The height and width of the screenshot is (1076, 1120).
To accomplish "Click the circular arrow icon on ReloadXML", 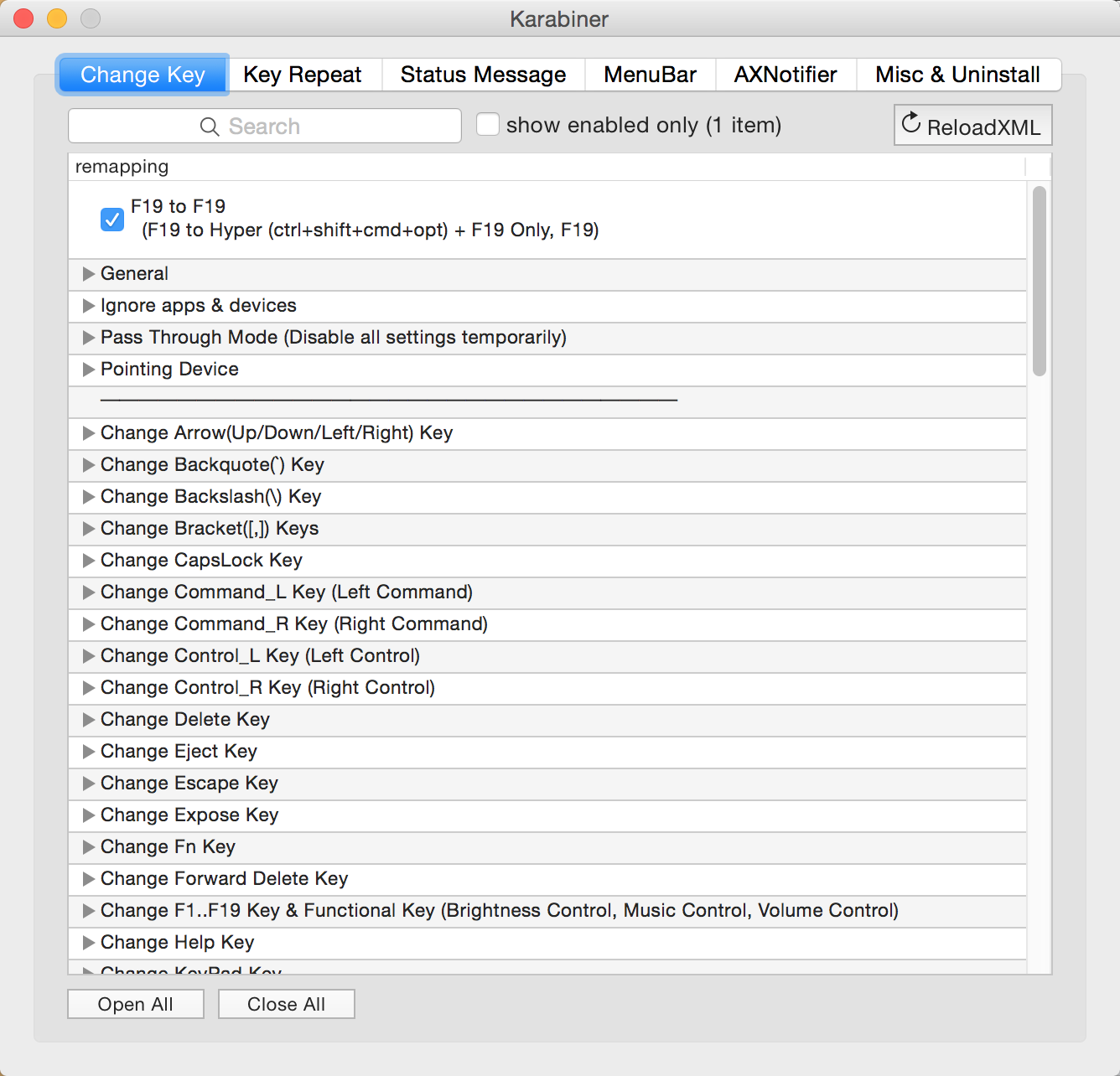I will tap(911, 123).
